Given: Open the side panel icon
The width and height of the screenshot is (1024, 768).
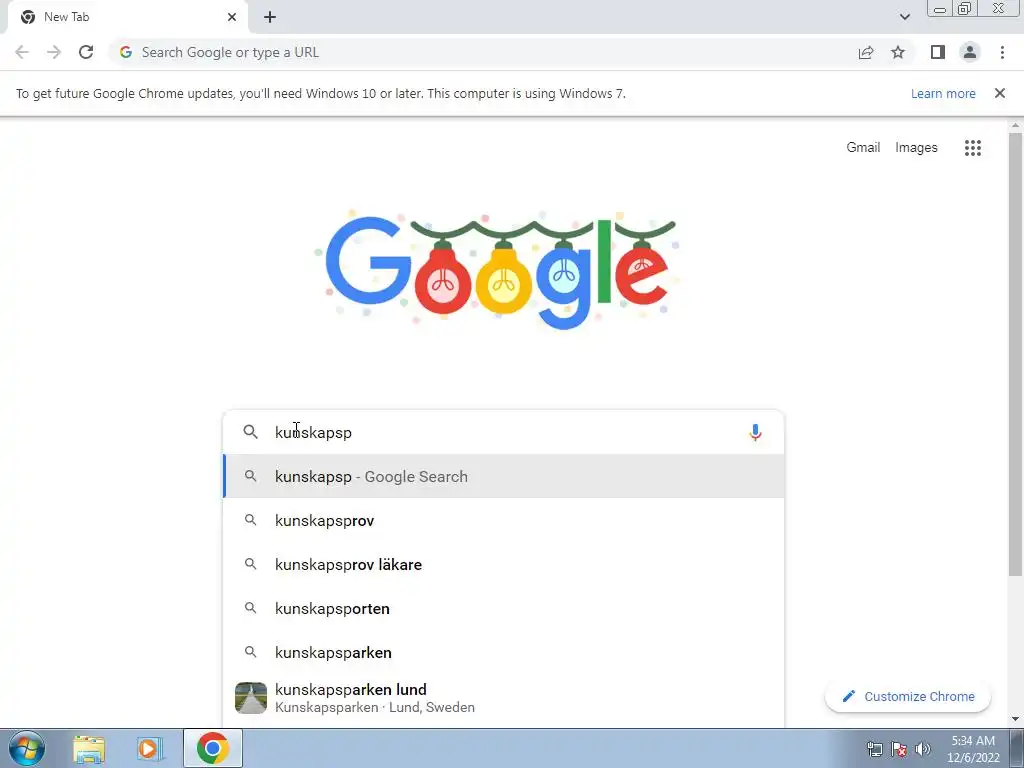Looking at the screenshot, I should [x=938, y=52].
